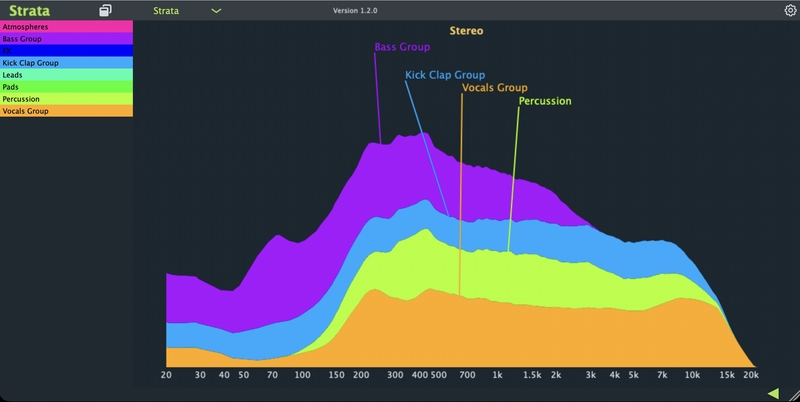
Task: Expand the Strata preset dropdown chevron
Action: pos(216,11)
